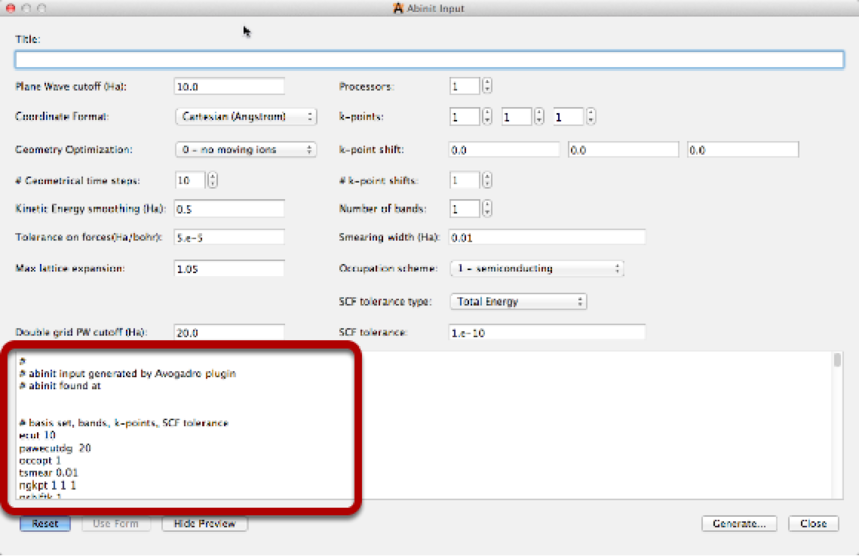The image size is (859, 556).
Task: Open the Geometry Optimization dropdown
Action: [x=246, y=149]
